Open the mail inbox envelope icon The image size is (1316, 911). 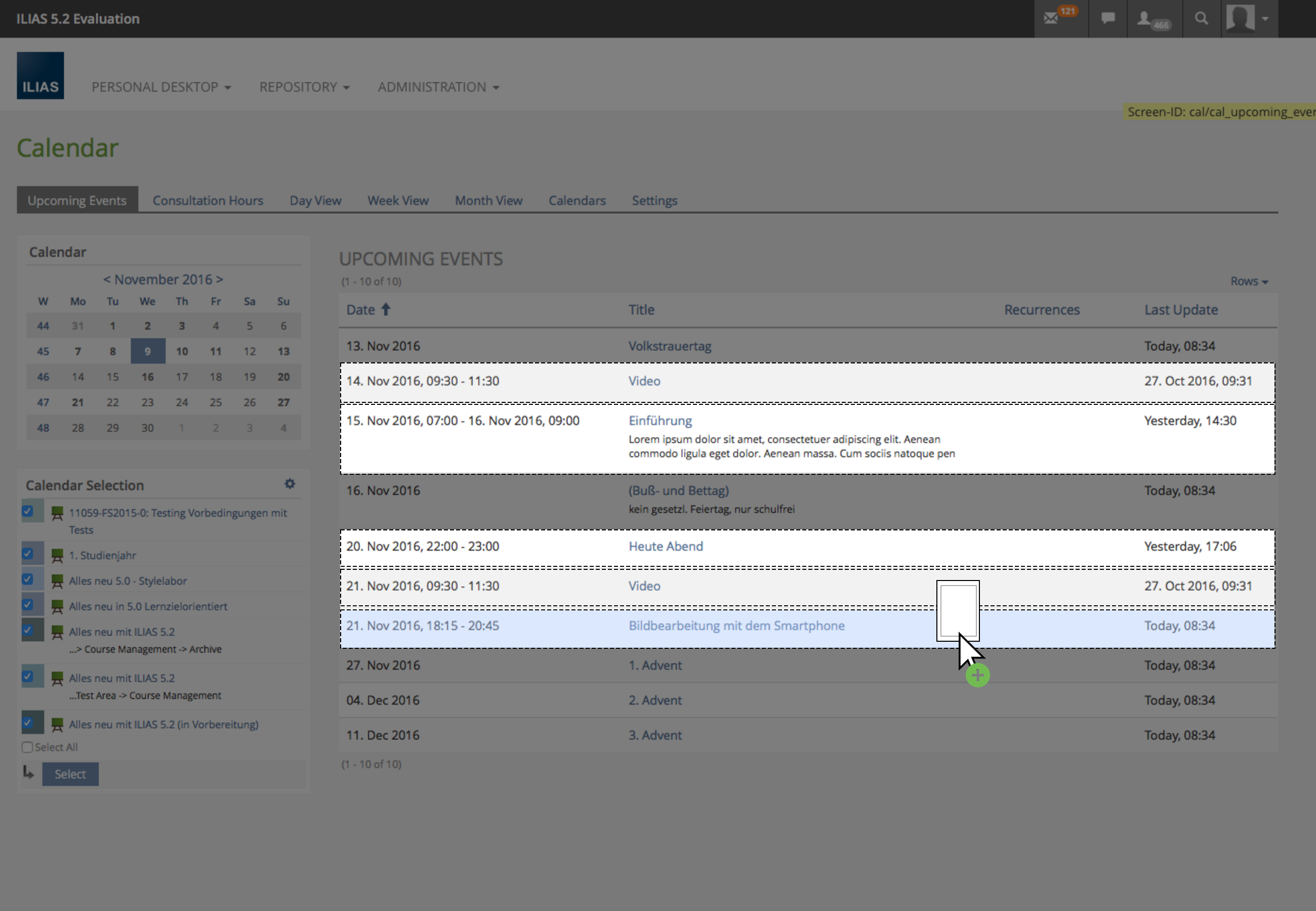[1051, 19]
